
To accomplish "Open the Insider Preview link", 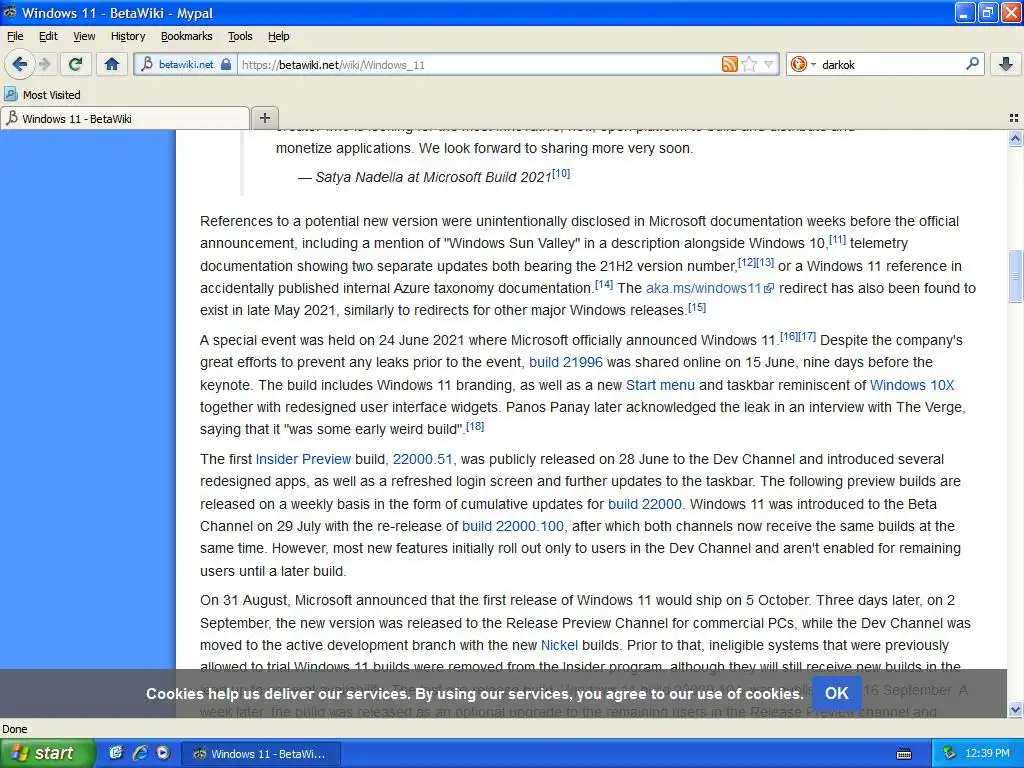I will point(303,459).
